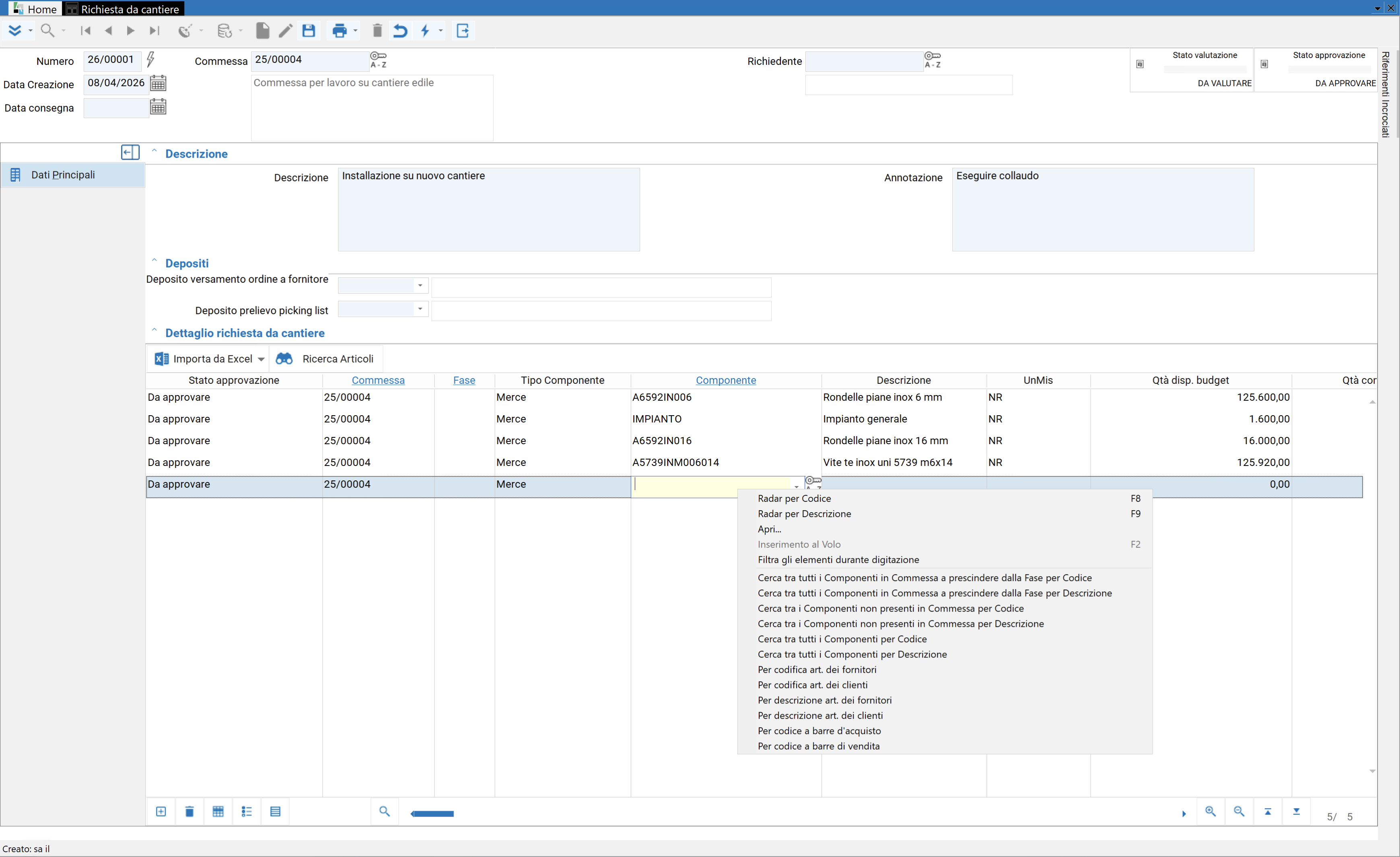Open the calendar for Data Creazione
Viewport: 1400px width, 857px height.
(x=158, y=84)
